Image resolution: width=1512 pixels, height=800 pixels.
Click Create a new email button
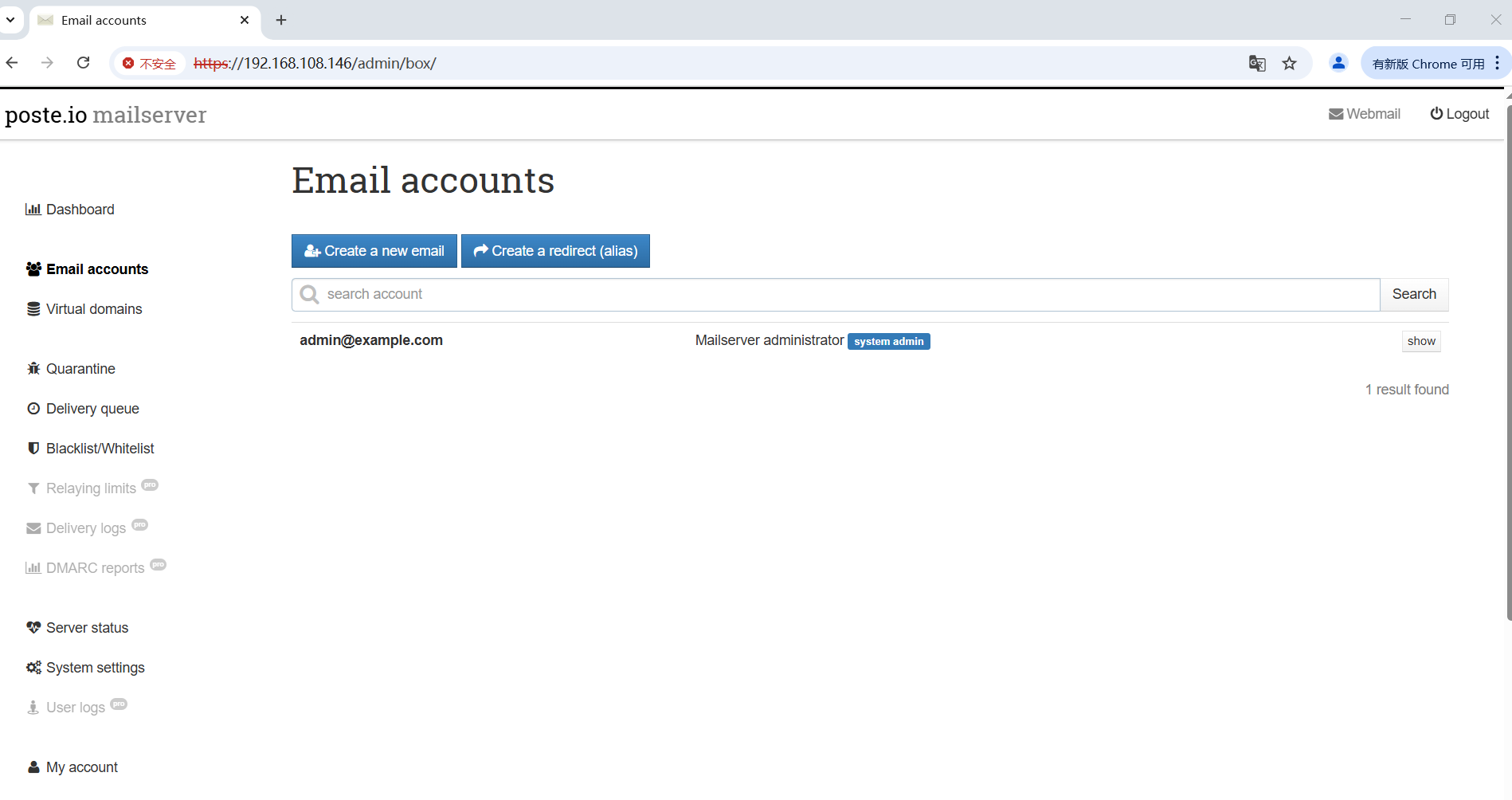pos(374,251)
